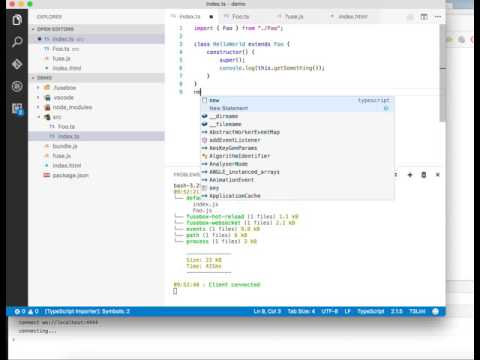Image resolution: width=480 pixels, height=360 pixels.
Task: Click the new terminal plus icon
Action: click(410, 175)
